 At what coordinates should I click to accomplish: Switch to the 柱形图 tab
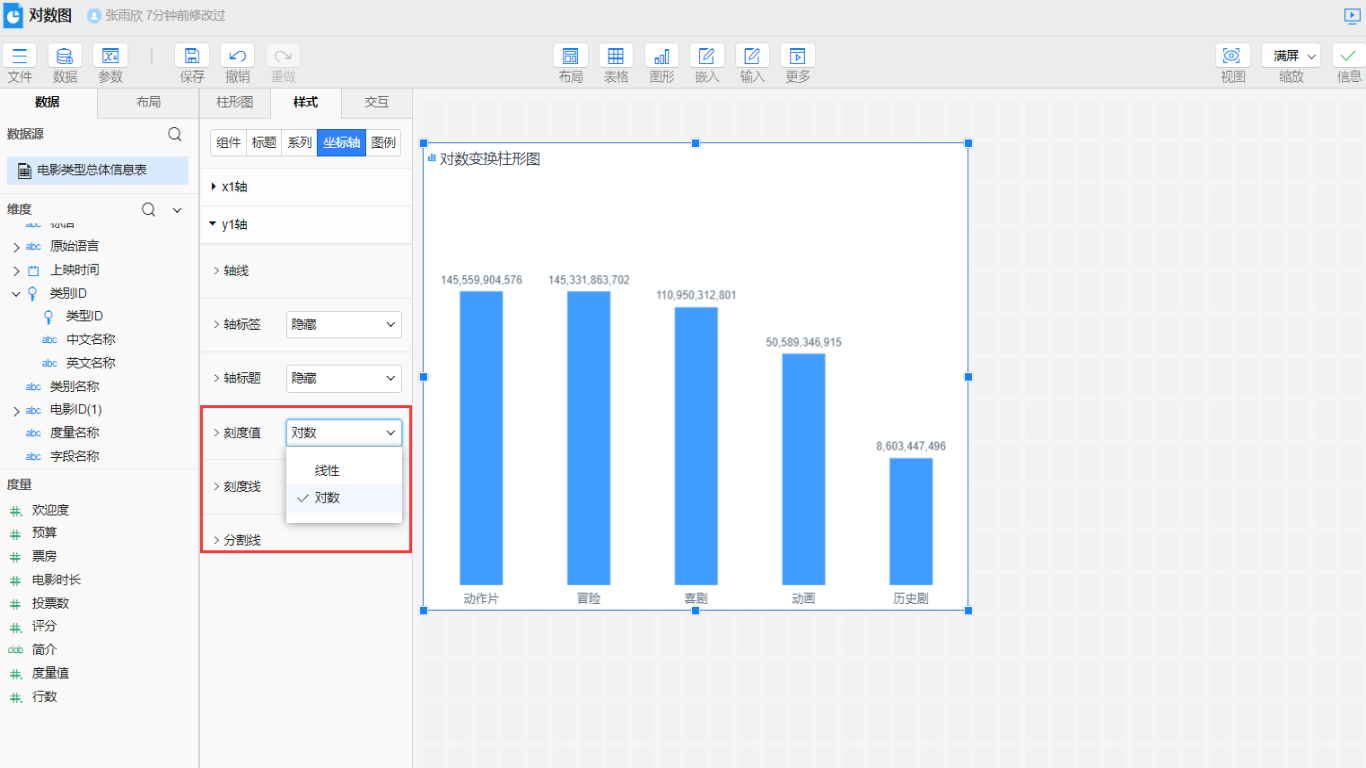pyautogui.click(x=235, y=103)
